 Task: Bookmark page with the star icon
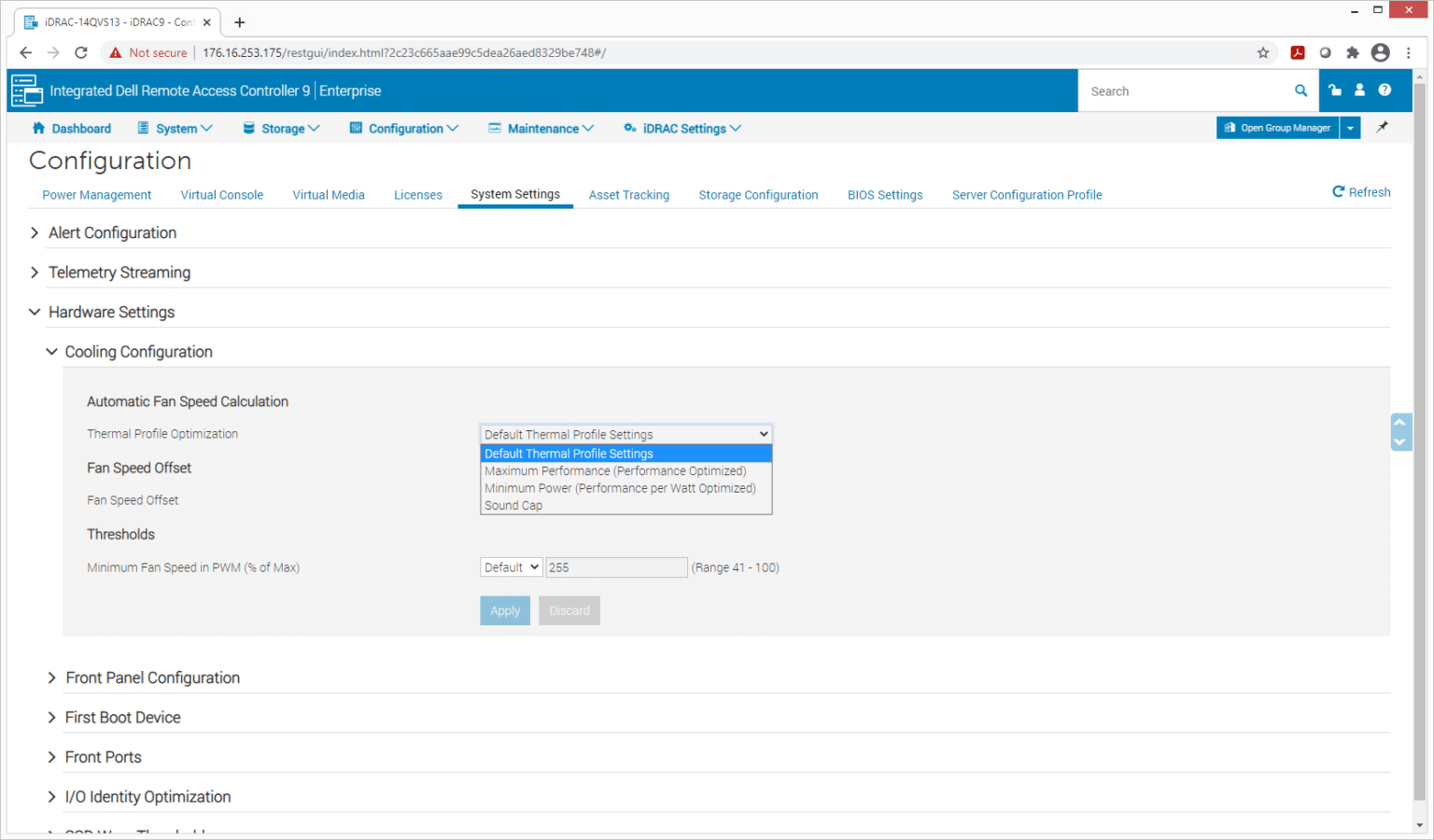coord(1263,52)
